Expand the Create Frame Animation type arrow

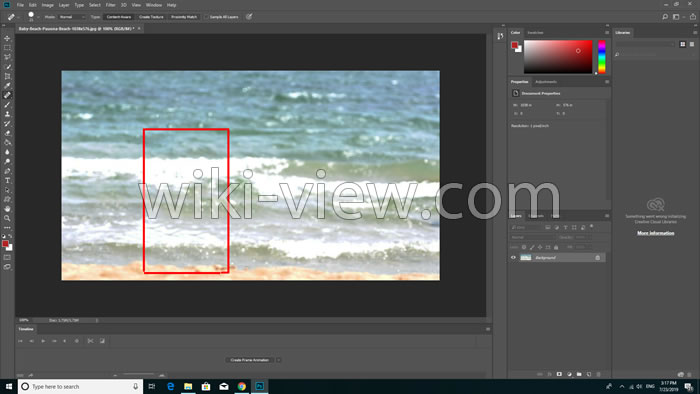[x=279, y=360]
